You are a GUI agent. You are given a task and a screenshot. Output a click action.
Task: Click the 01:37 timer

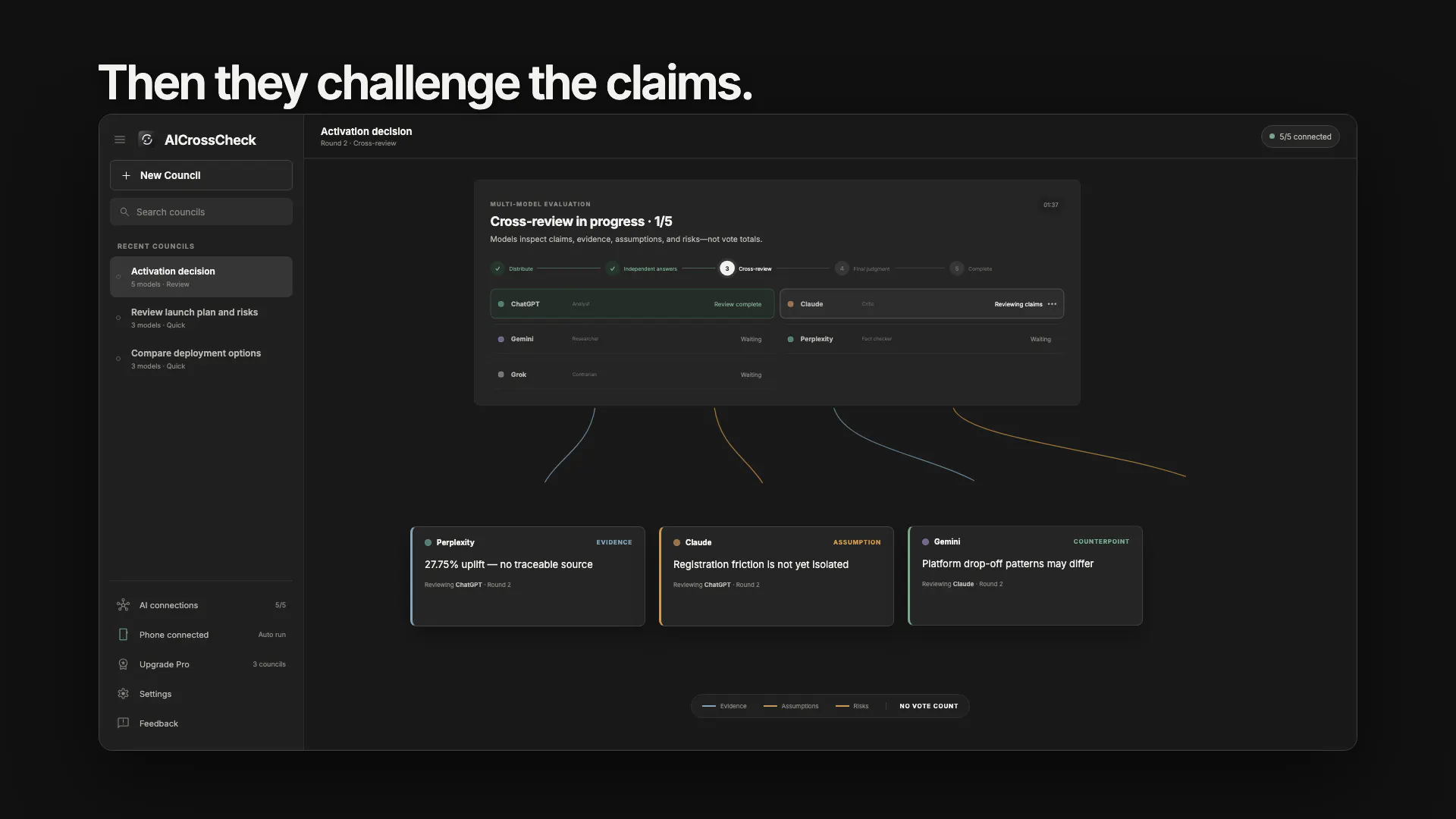click(x=1050, y=205)
